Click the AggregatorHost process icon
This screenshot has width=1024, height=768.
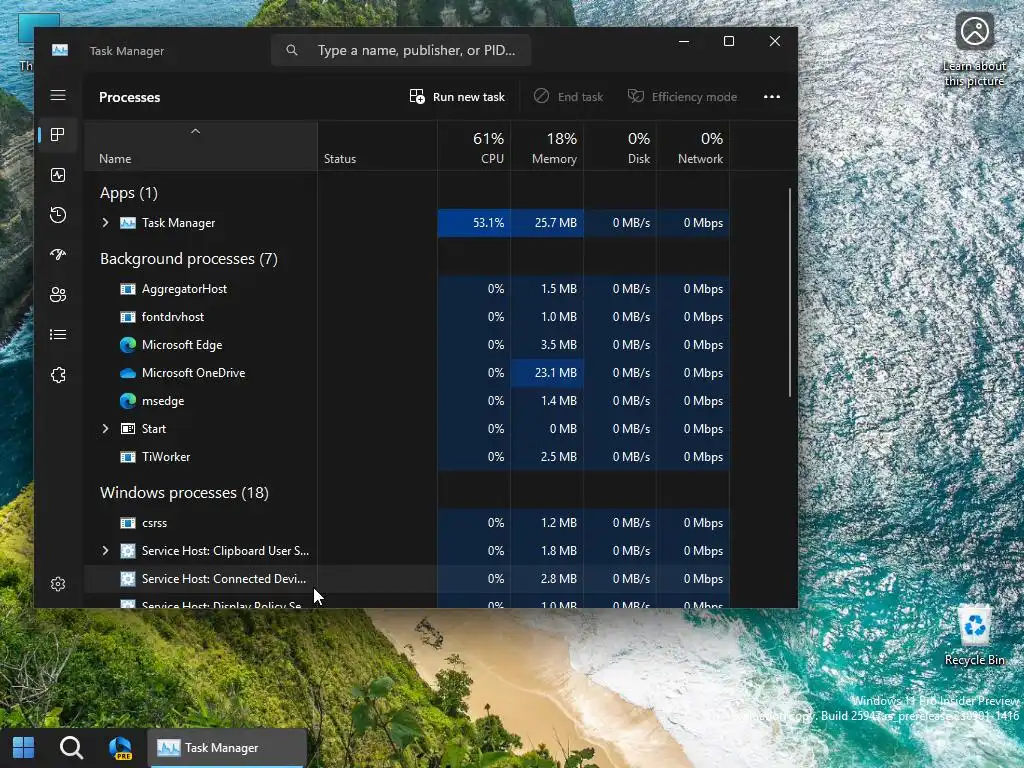coord(128,289)
